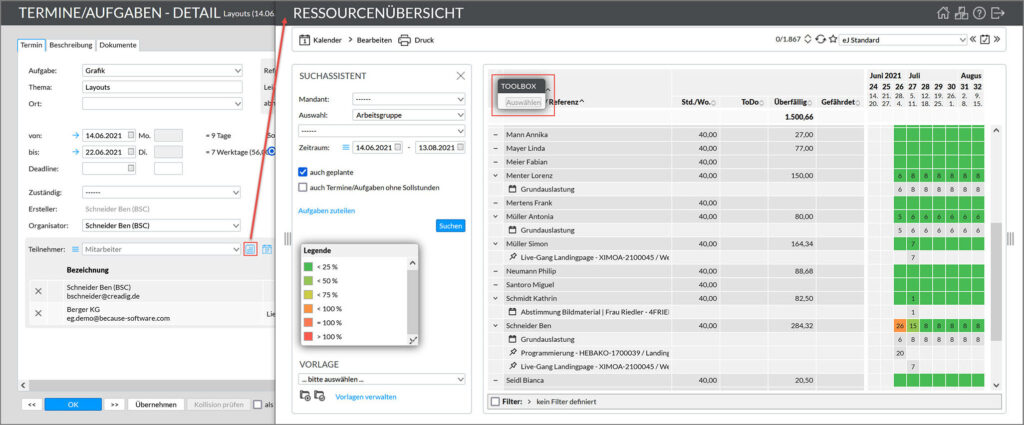Open the Organisator dropdown
1024x425 pixels.
tap(162, 226)
